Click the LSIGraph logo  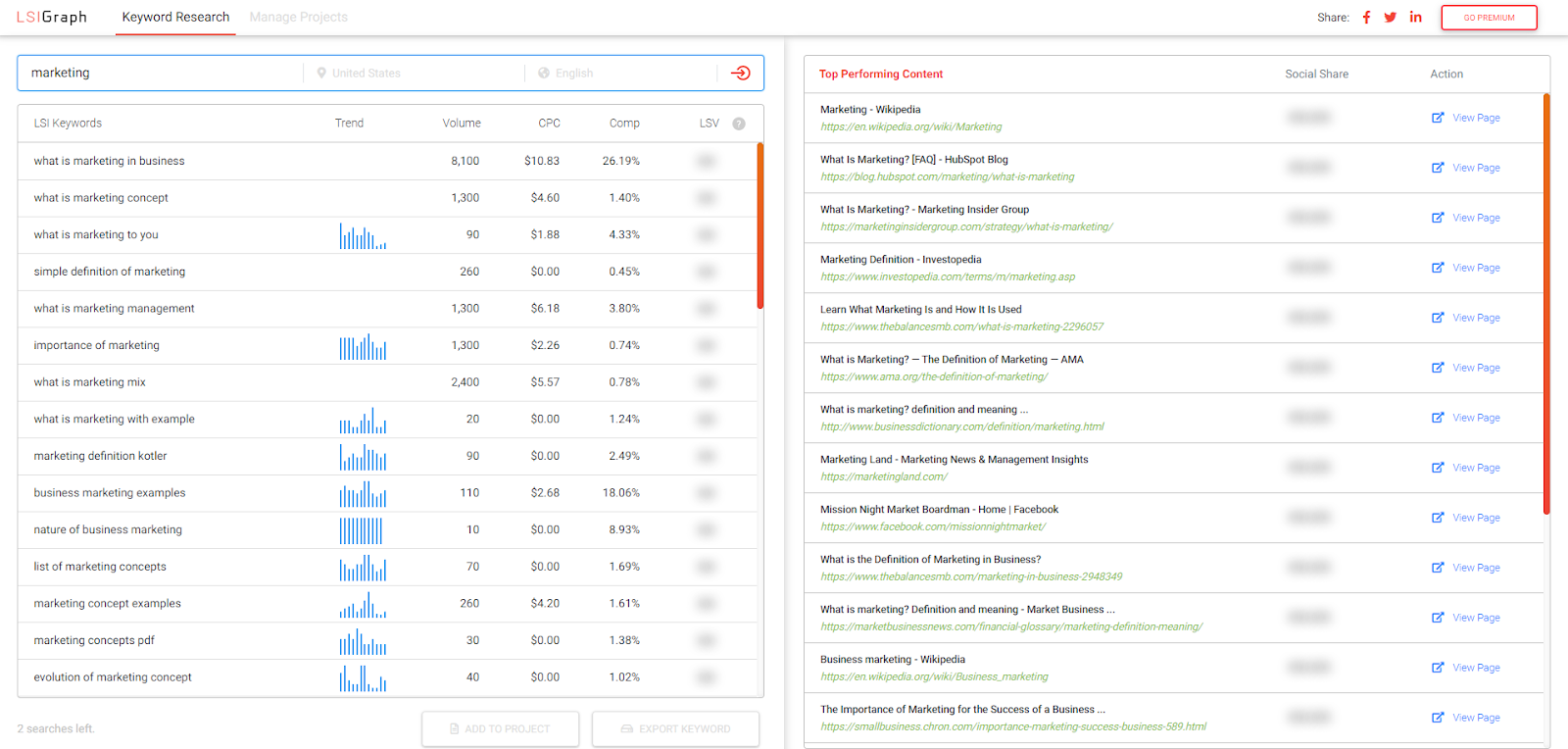[x=52, y=17]
